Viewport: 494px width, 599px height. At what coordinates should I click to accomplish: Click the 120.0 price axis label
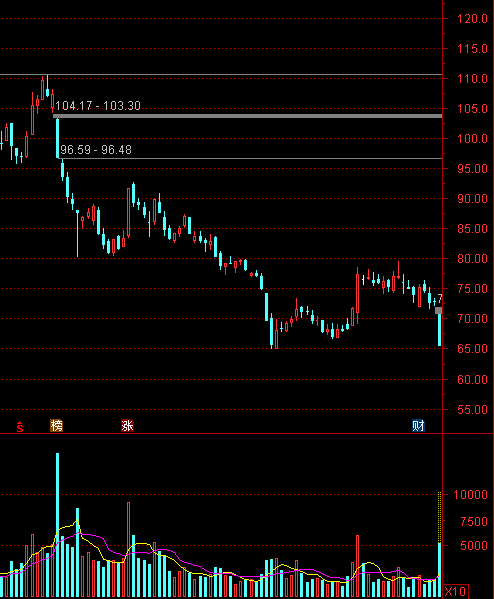click(x=472, y=19)
